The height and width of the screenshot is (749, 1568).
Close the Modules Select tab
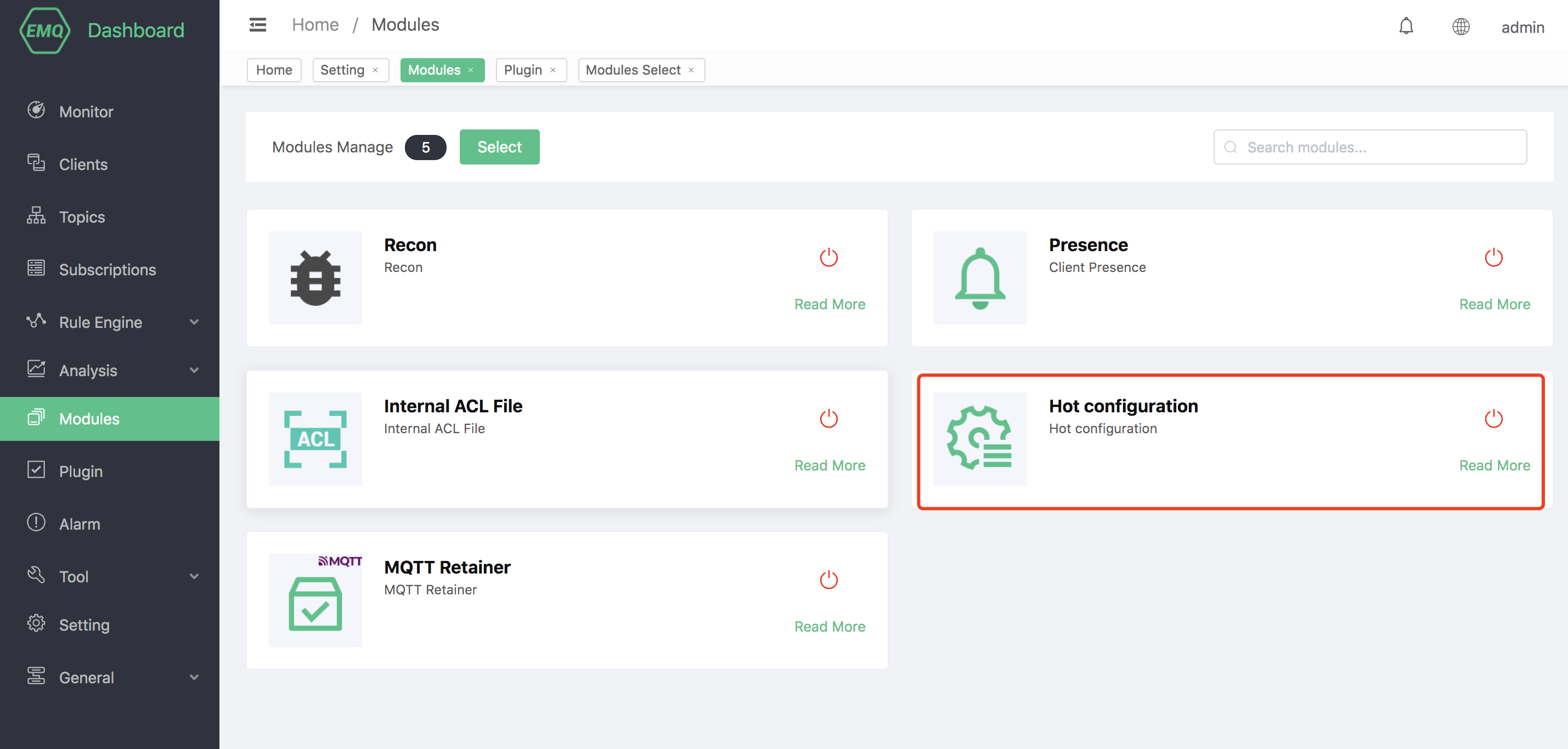coord(691,70)
